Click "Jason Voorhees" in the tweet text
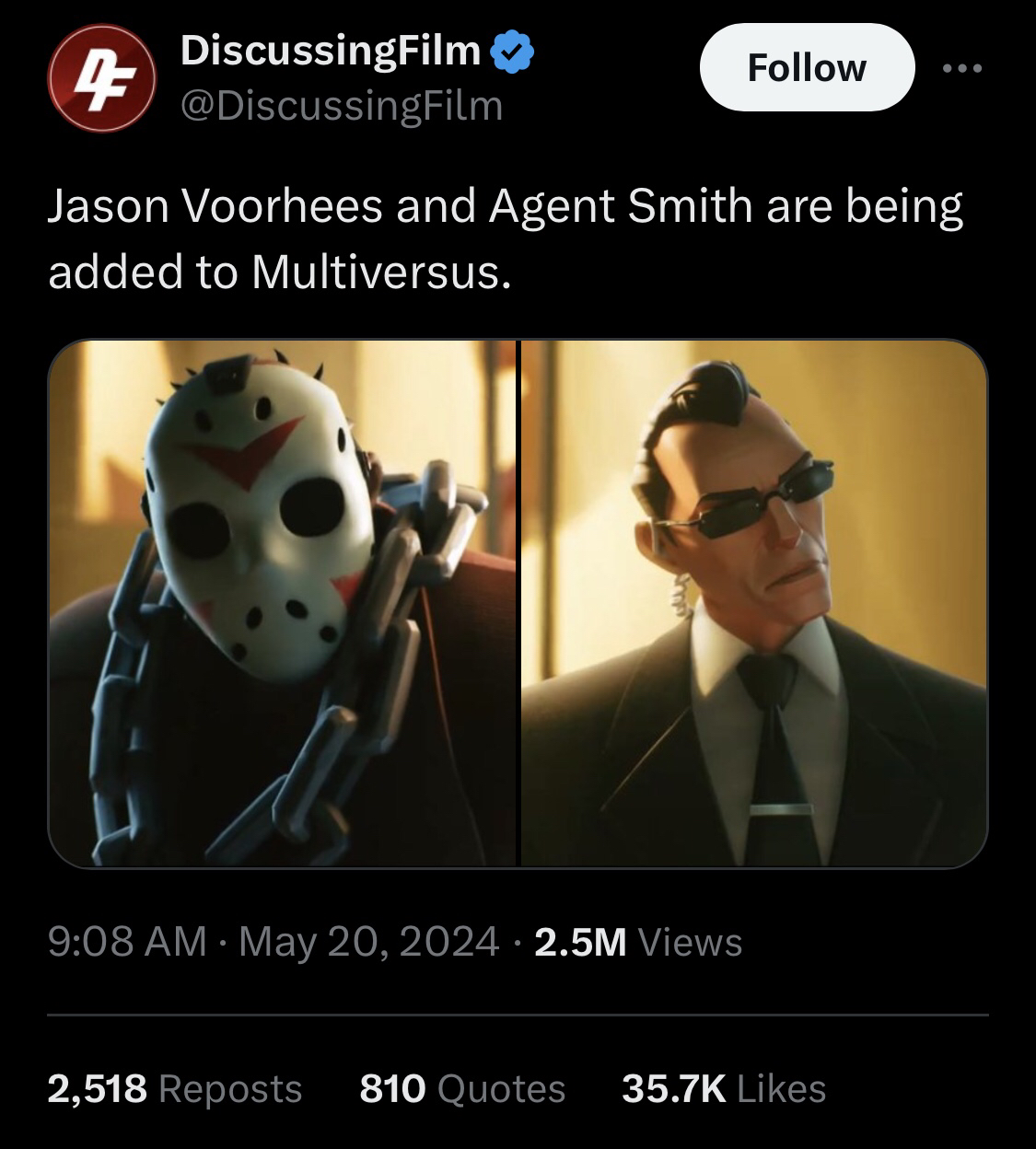This screenshot has height=1149, width=1036. (215, 205)
